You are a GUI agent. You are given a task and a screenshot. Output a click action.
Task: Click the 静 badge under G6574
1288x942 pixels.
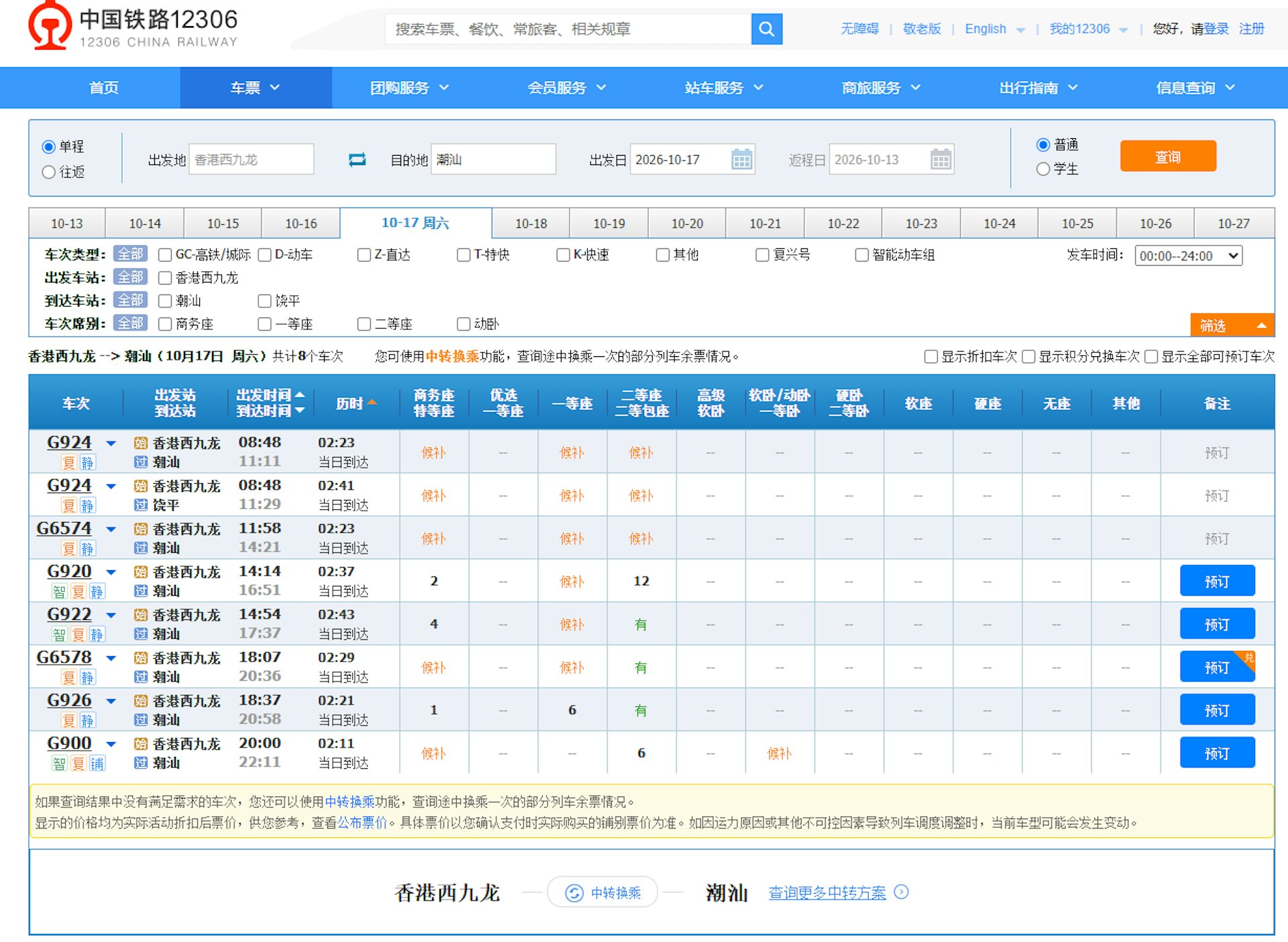(x=88, y=549)
